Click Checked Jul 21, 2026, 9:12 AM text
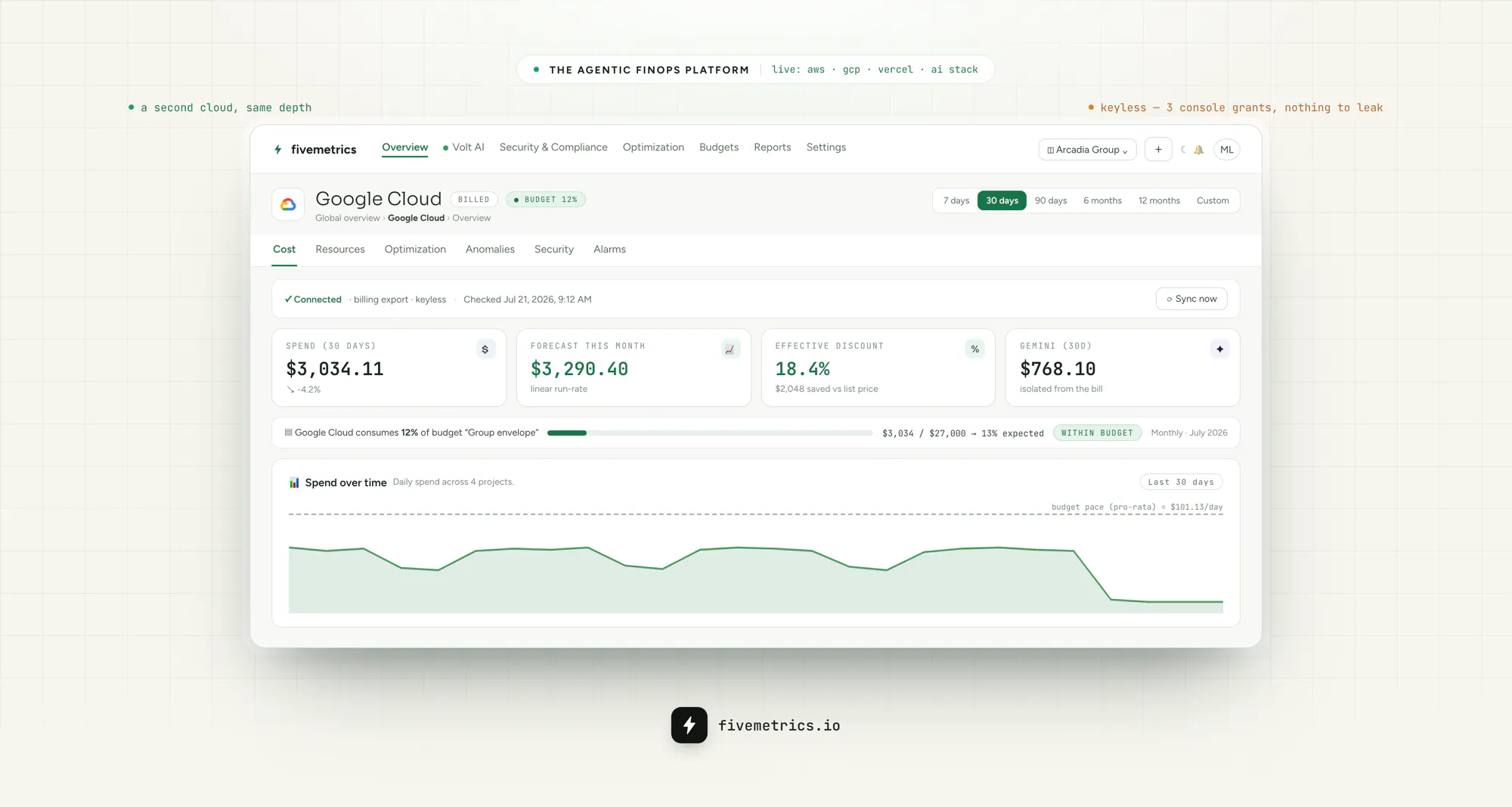This screenshot has height=807, width=1512. (x=528, y=300)
